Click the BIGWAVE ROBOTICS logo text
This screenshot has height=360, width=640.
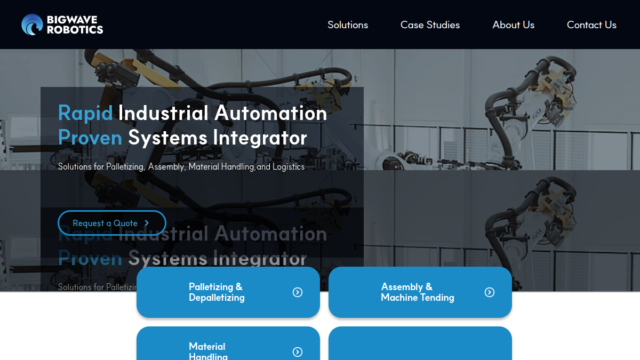(x=75, y=25)
